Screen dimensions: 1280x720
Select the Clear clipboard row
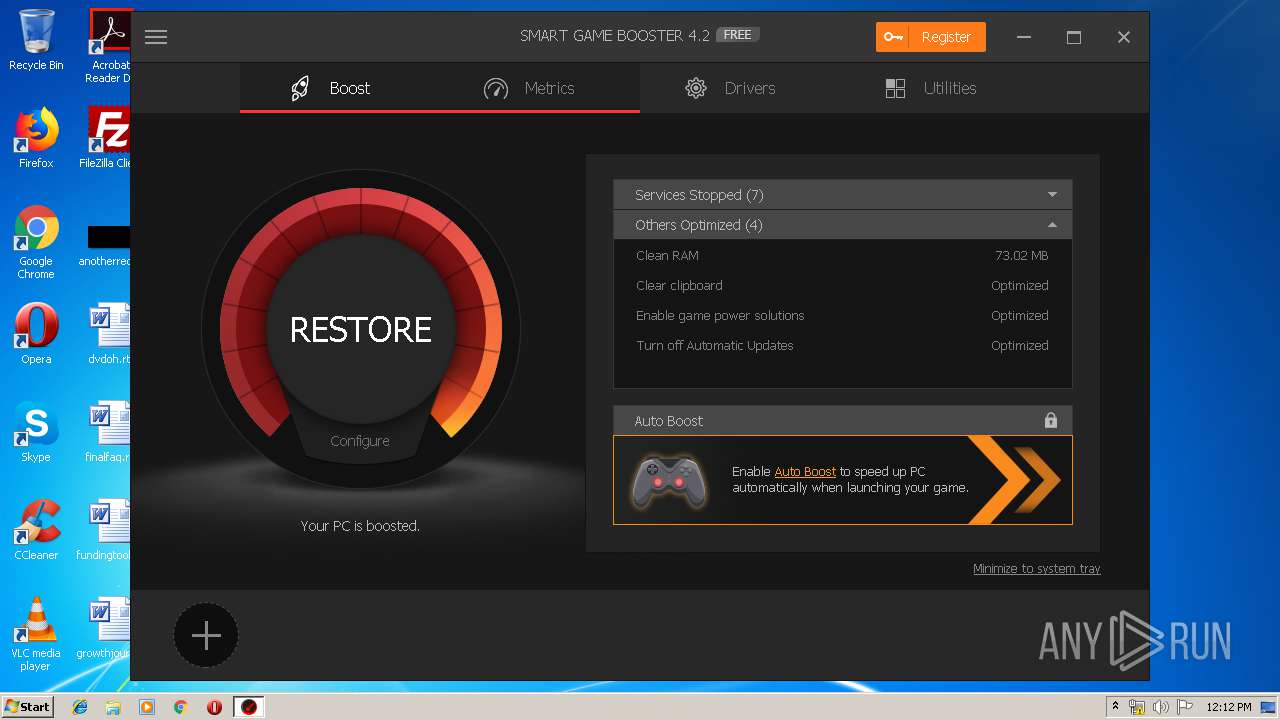tap(842, 285)
